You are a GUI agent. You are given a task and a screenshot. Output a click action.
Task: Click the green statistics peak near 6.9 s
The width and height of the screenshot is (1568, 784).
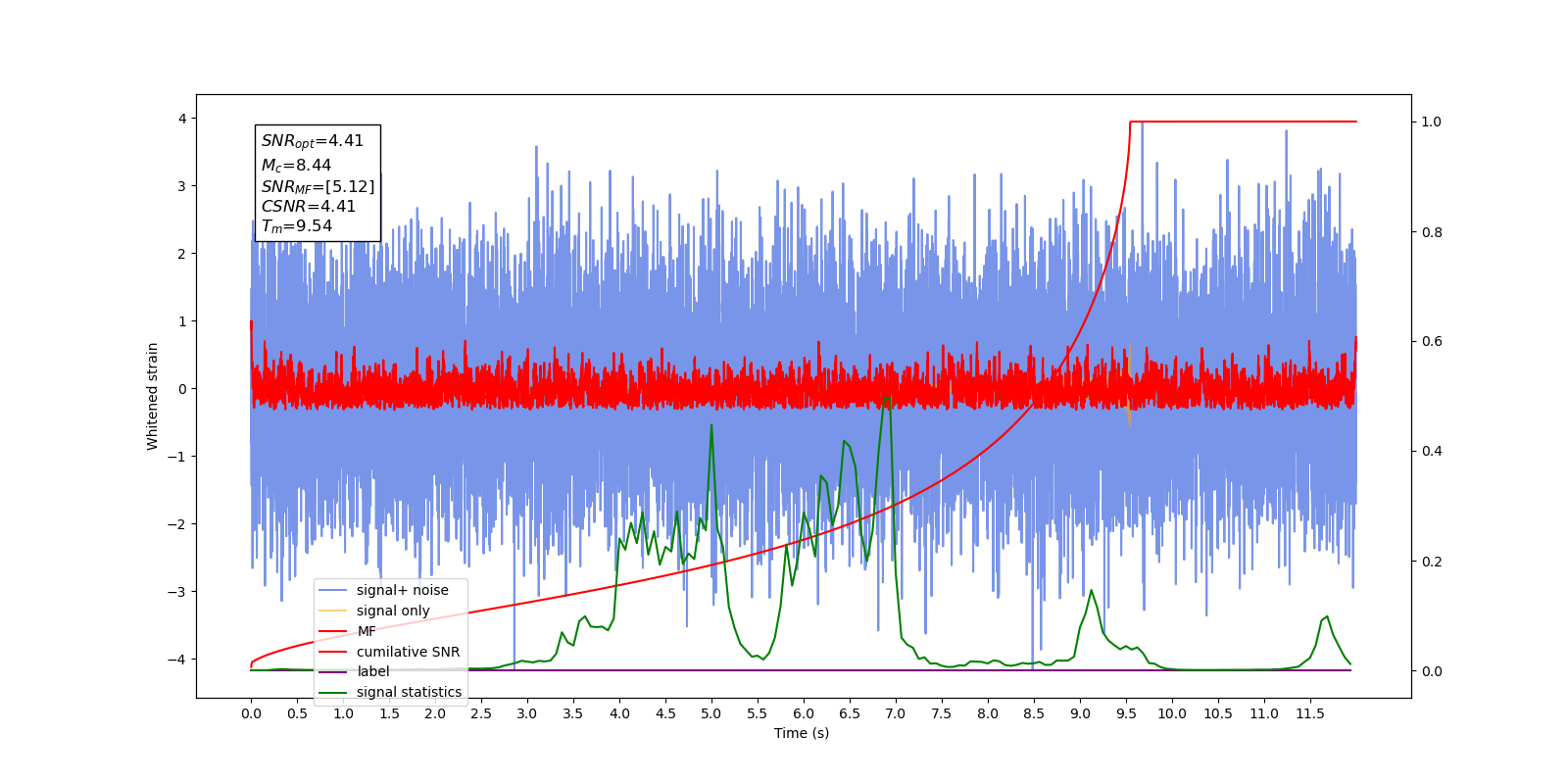click(x=886, y=398)
